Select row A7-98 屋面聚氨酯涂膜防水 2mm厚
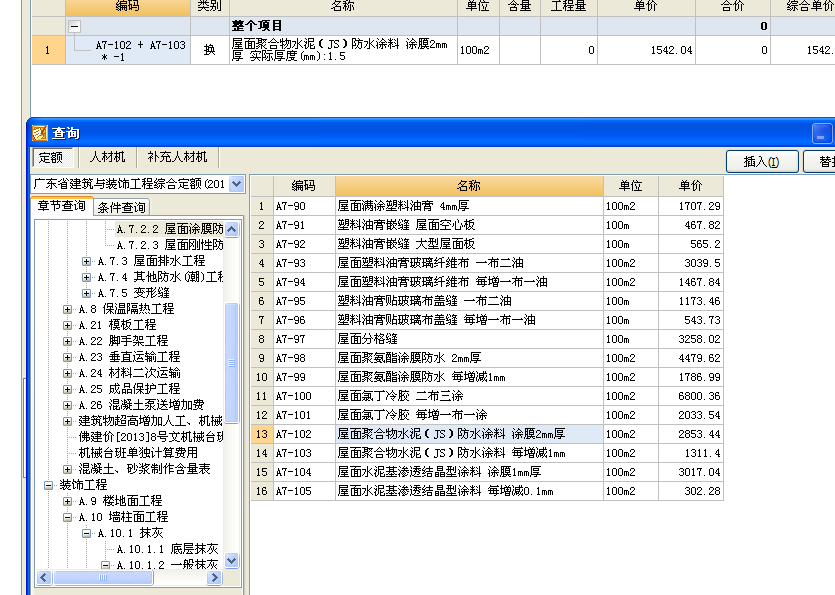The height and width of the screenshot is (595, 835). click(x=487, y=358)
